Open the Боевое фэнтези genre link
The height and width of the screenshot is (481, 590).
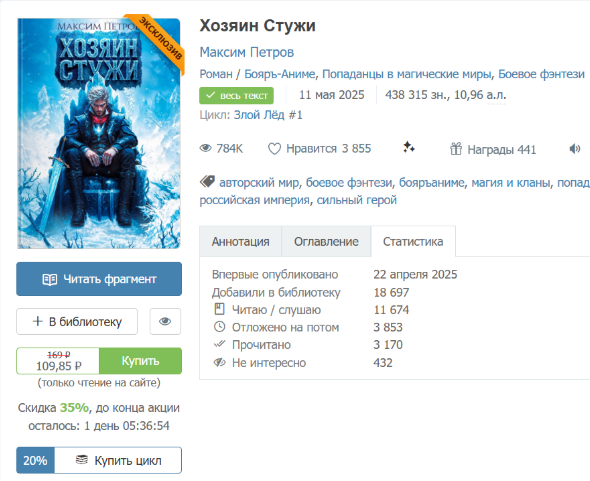pyautogui.click(x=541, y=74)
